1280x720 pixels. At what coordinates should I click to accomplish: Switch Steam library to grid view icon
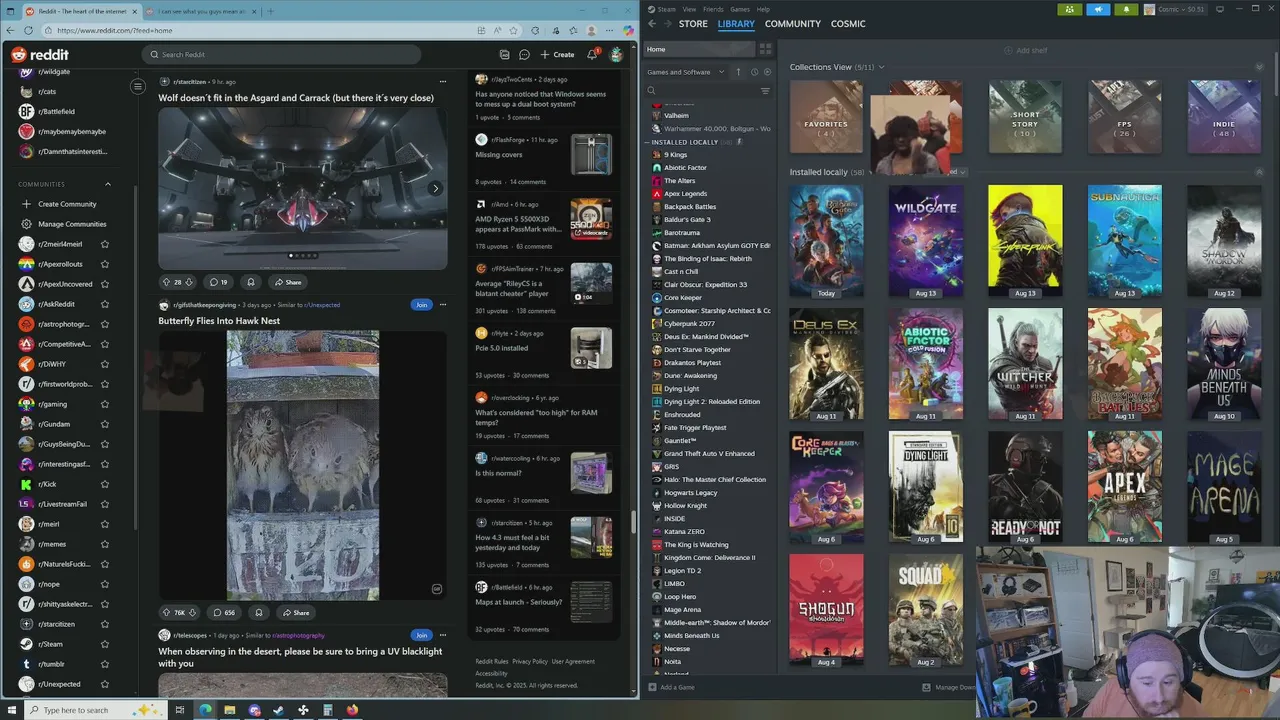click(765, 49)
